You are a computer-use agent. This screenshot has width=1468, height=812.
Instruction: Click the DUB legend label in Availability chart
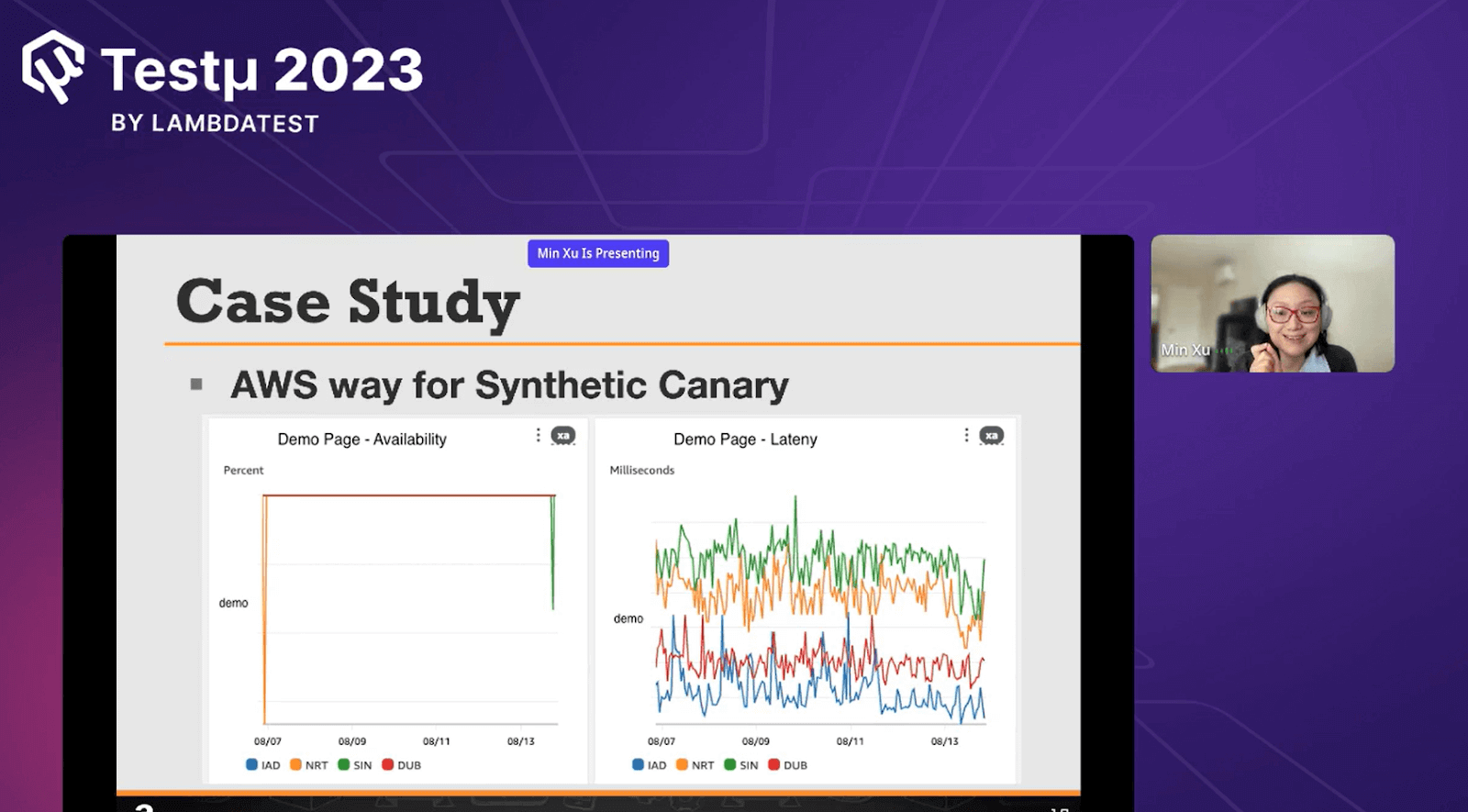pos(409,765)
